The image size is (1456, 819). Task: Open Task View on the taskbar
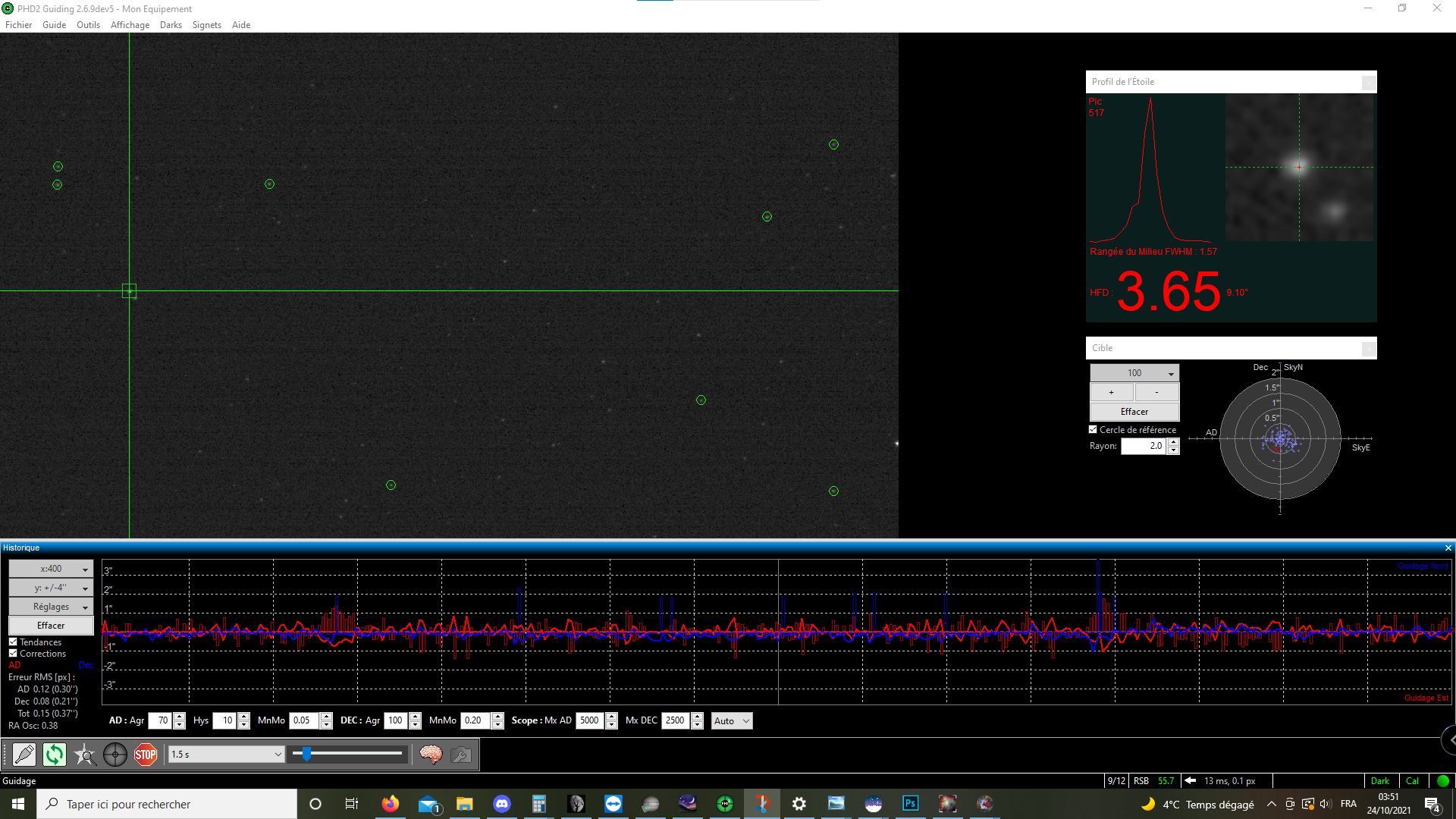pos(352,804)
